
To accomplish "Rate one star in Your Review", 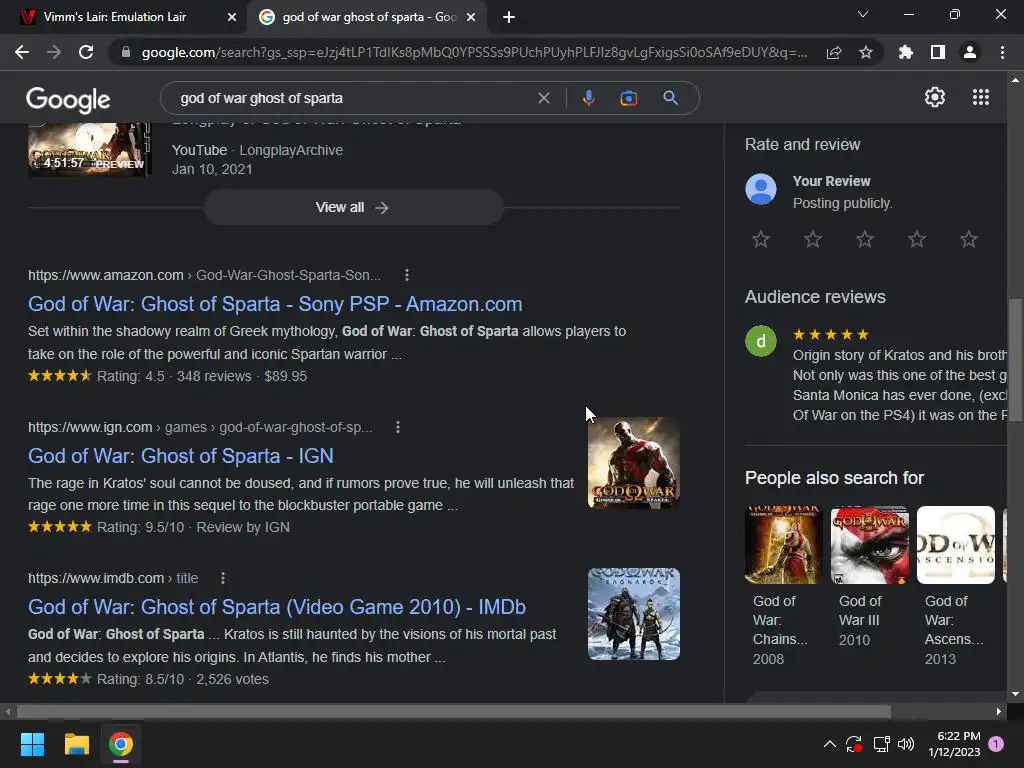I will pyautogui.click(x=761, y=239).
